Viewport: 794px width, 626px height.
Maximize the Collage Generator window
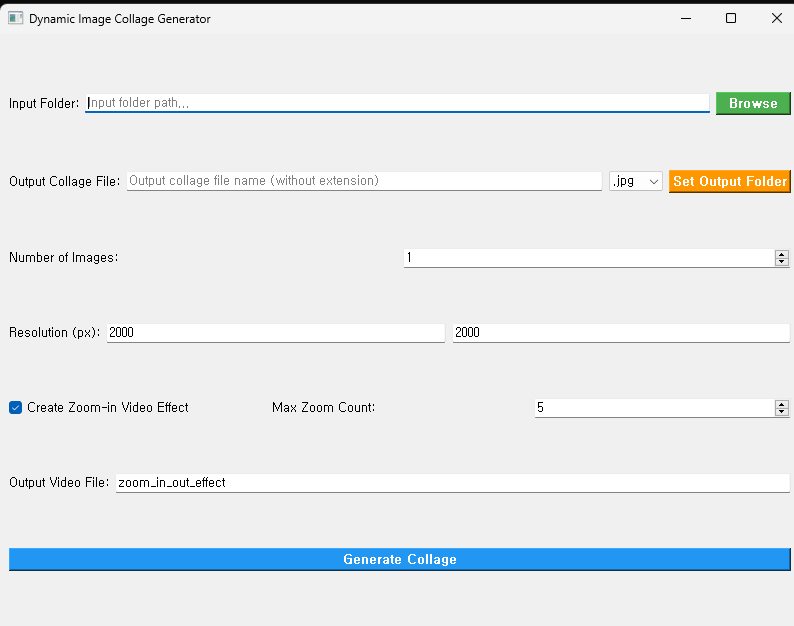pos(731,18)
